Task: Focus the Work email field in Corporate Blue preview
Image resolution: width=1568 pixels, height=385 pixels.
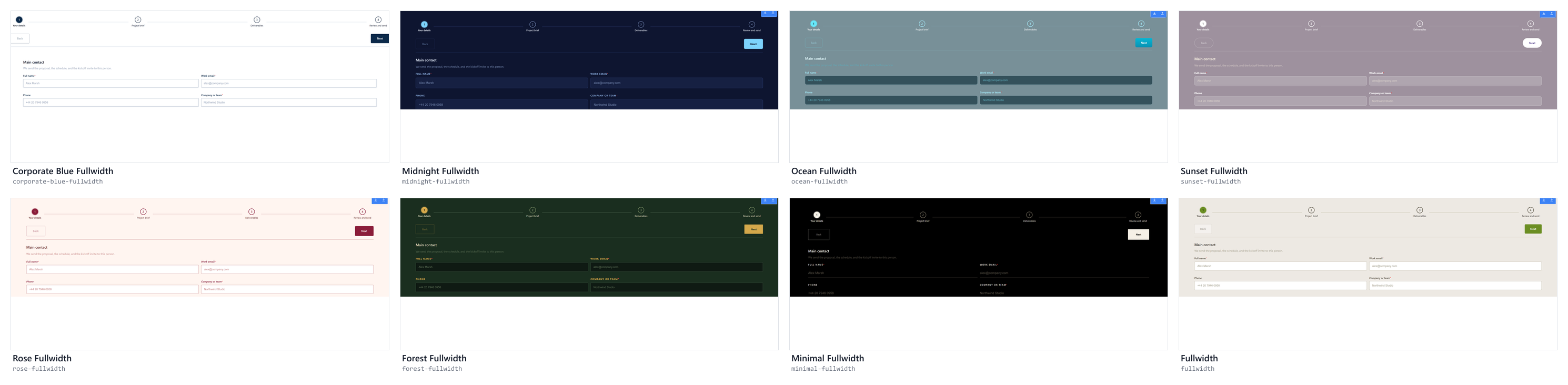Action: pyautogui.click(x=288, y=83)
